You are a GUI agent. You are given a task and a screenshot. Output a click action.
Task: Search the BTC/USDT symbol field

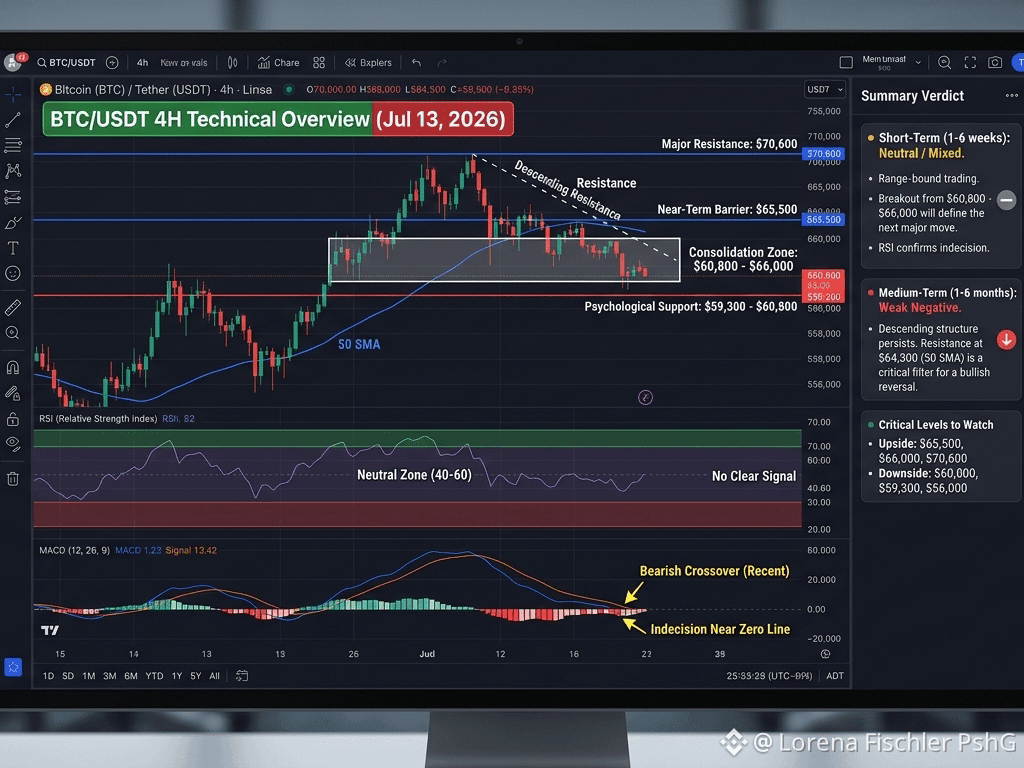tap(67, 63)
